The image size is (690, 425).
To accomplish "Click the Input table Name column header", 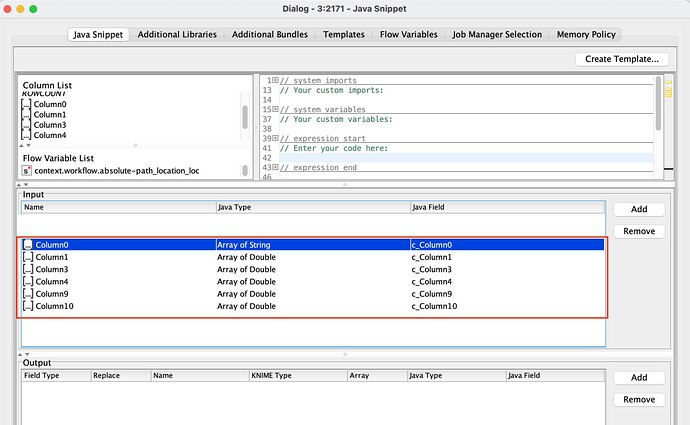I will [119, 207].
